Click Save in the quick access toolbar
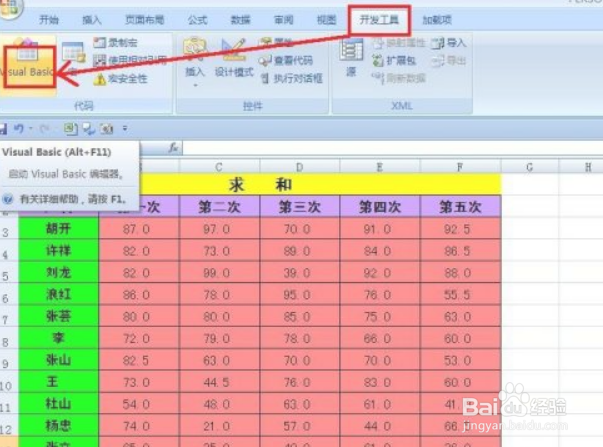The image size is (603, 447). [x=3, y=129]
